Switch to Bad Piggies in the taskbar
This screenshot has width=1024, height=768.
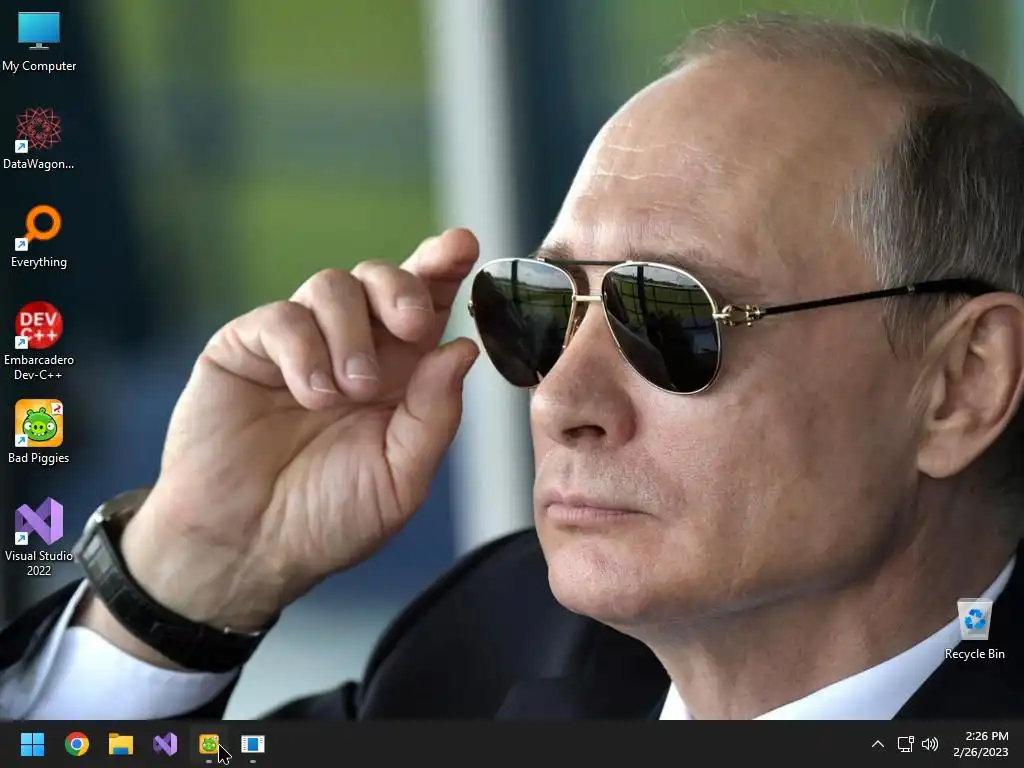pyautogui.click(x=209, y=744)
